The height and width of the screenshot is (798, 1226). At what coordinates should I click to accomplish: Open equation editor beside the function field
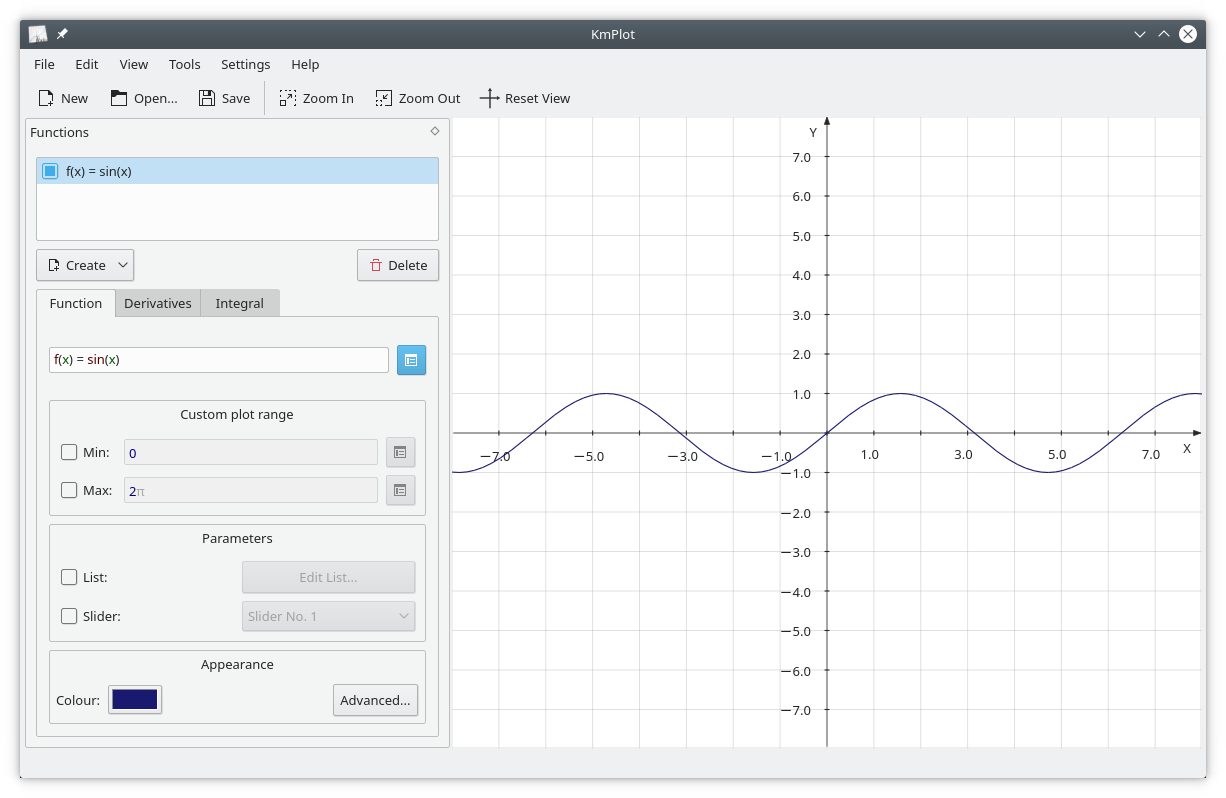pos(411,359)
